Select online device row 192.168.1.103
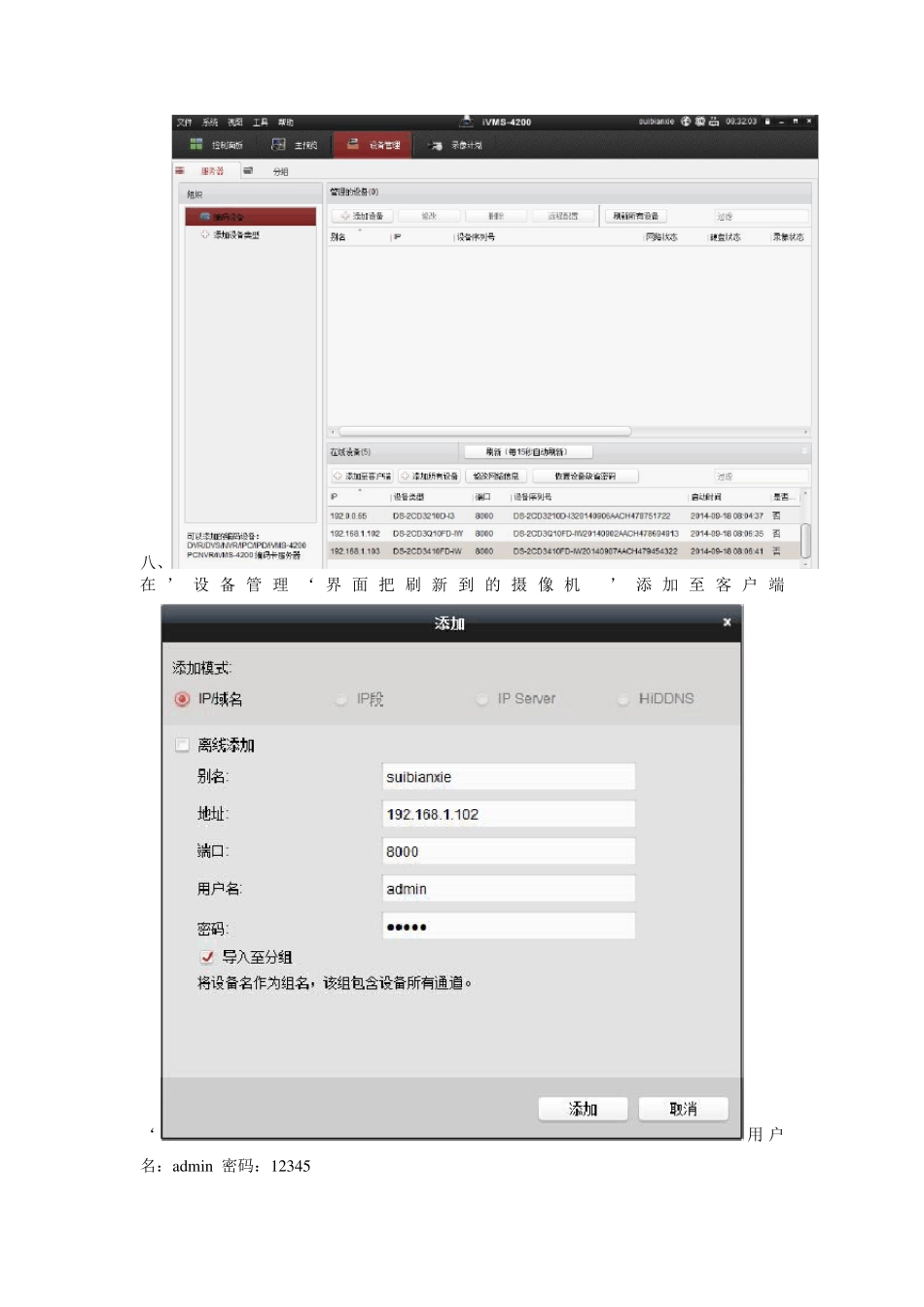 coord(564,551)
